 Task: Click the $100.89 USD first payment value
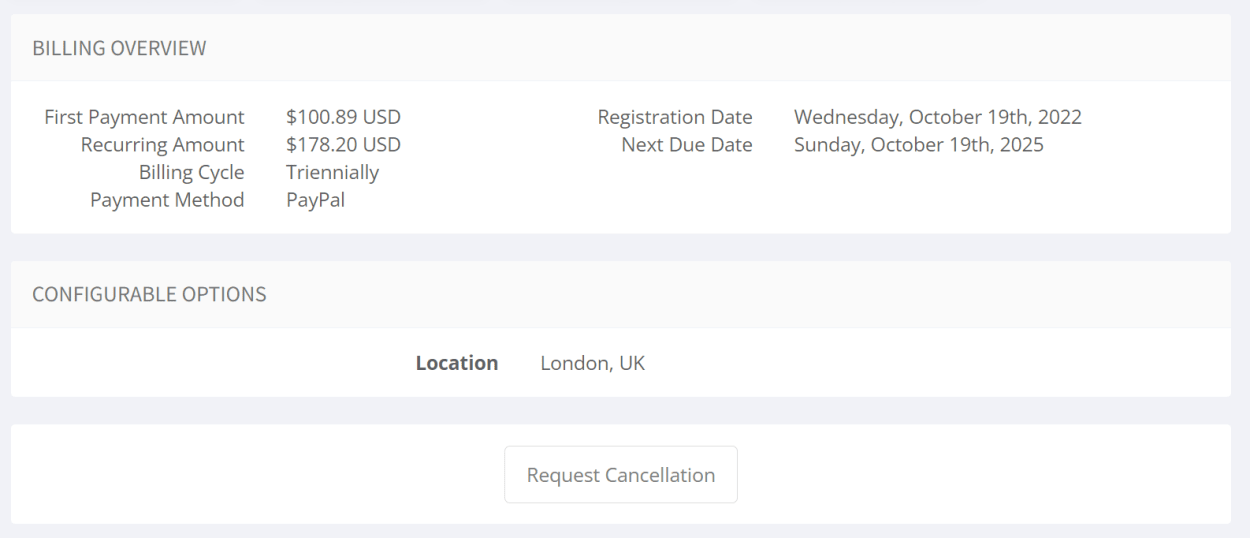point(343,117)
